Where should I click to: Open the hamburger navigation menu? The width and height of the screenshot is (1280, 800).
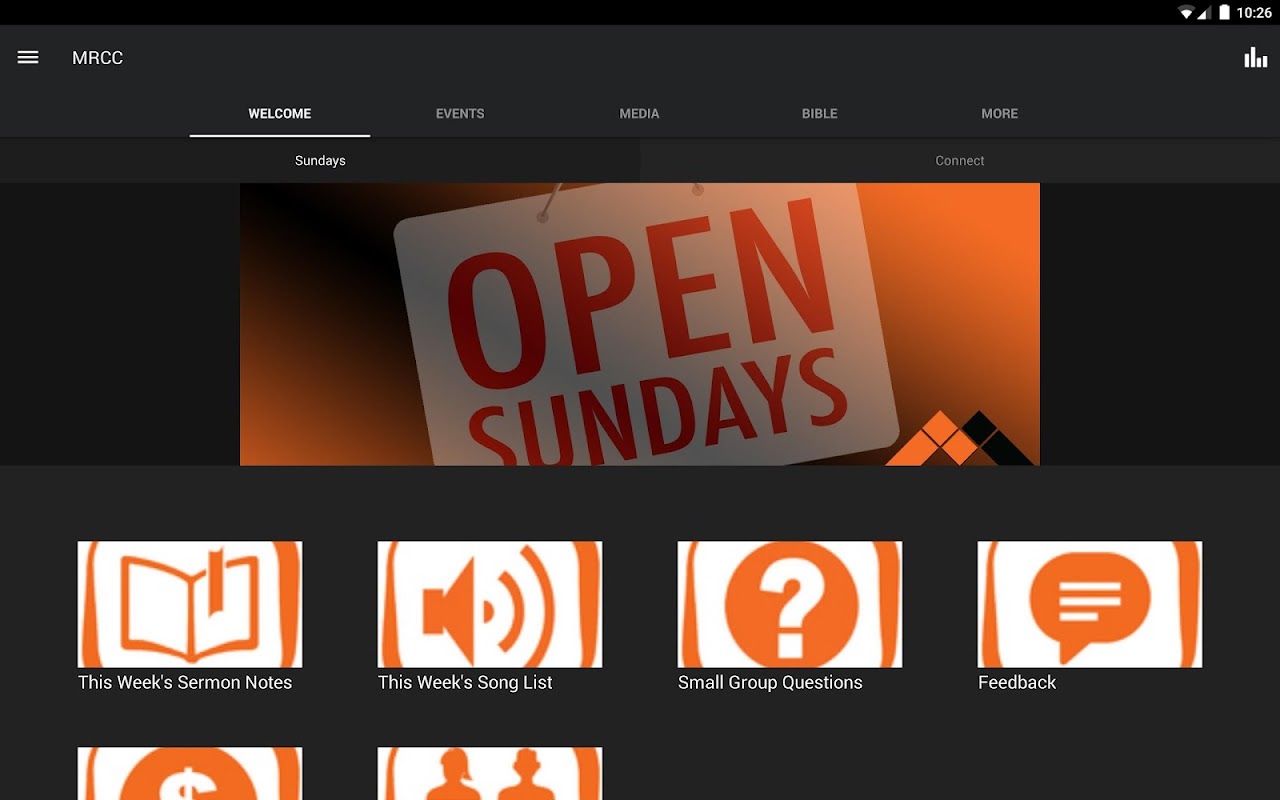(x=28, y=58)
